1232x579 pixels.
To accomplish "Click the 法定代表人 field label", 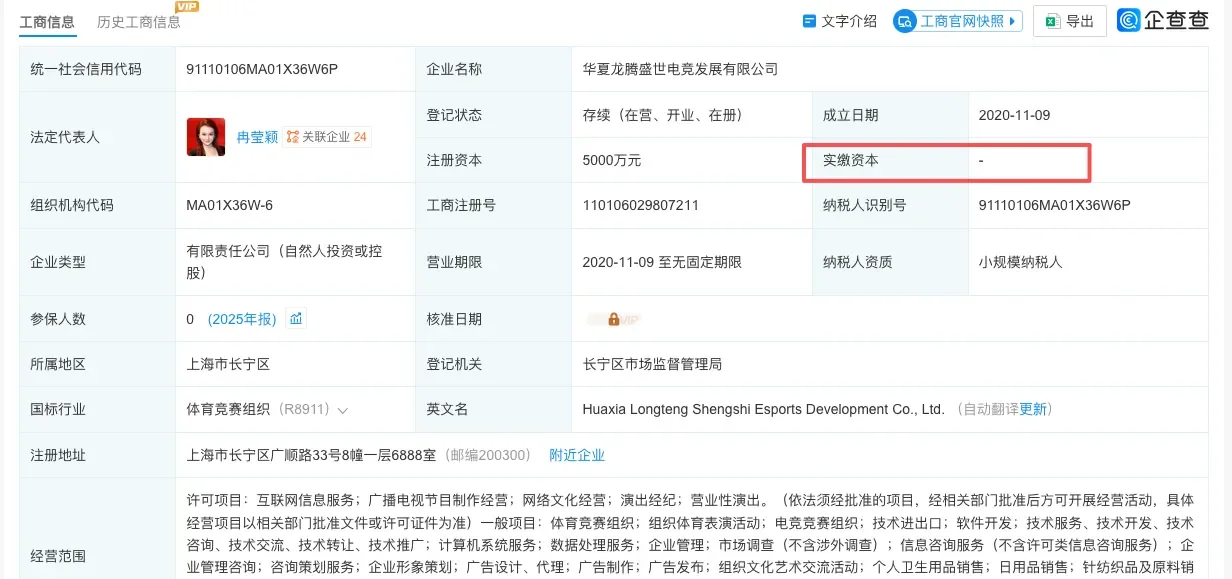I will click(x=65, y=137).
